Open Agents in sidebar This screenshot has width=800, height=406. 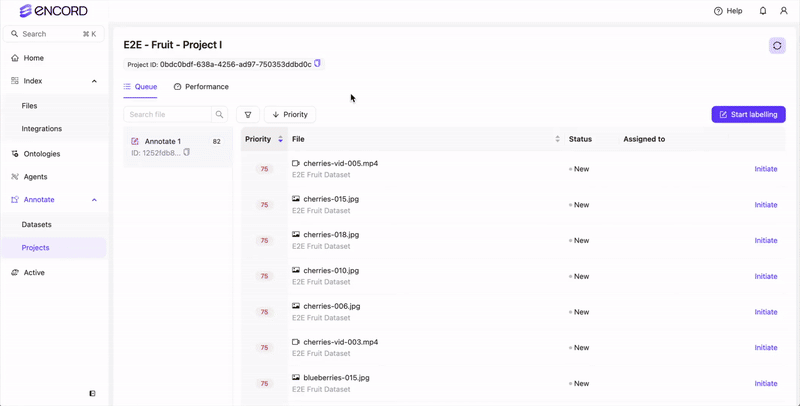point(35,177)
